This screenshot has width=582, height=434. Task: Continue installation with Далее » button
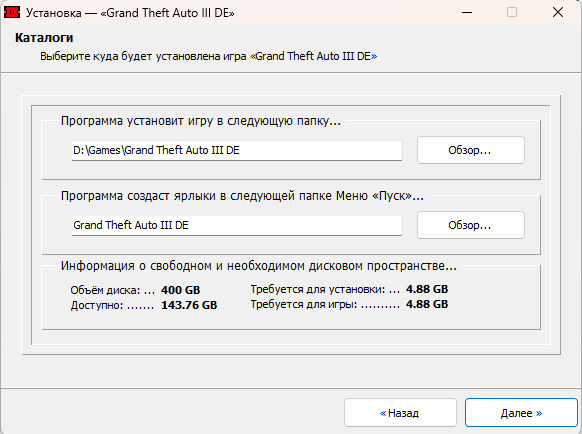pyautogui.click(x=521, y=413)
